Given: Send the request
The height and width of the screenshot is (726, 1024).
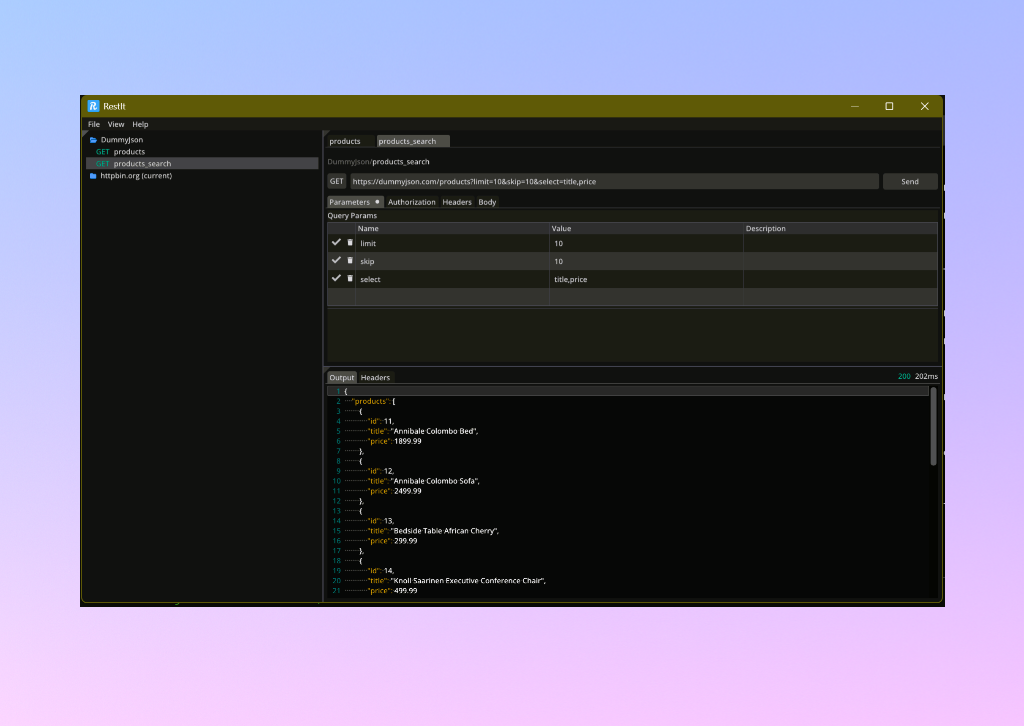Looking at the screenshot, I should click(x=910, y=182).
